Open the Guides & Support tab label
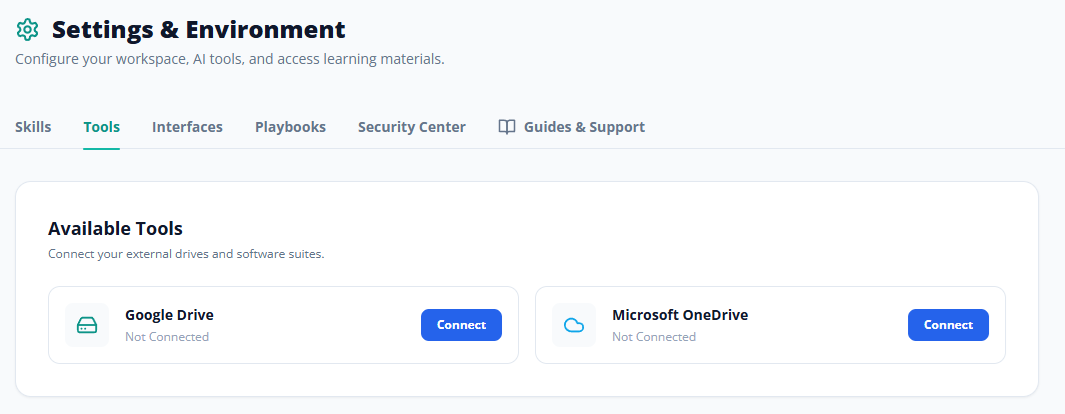This screenshot has height=414, width=1065. [584, 127]
